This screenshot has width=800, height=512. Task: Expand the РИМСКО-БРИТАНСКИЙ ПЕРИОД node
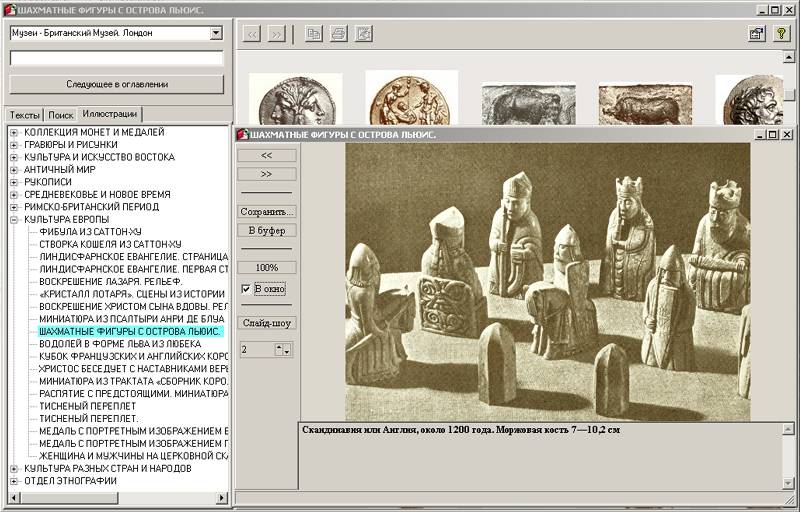[x=14, y=207]
